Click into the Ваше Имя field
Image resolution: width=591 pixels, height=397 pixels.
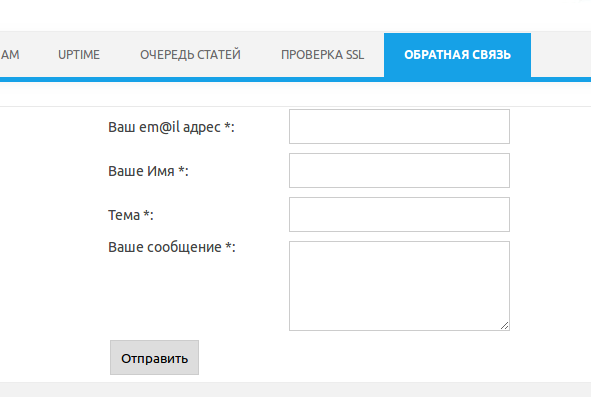click(x=399, y=170)
